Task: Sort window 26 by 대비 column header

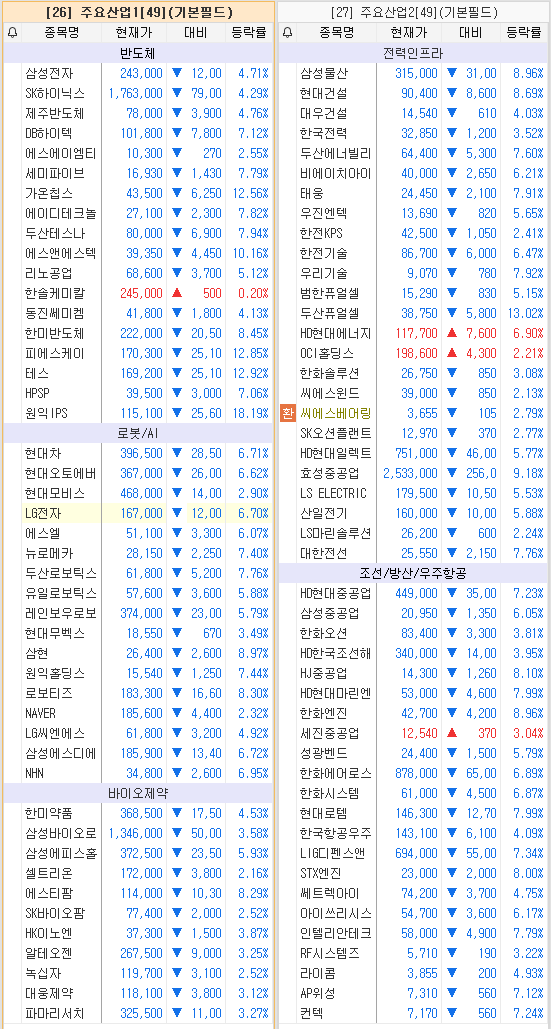Action: point(195,33)
